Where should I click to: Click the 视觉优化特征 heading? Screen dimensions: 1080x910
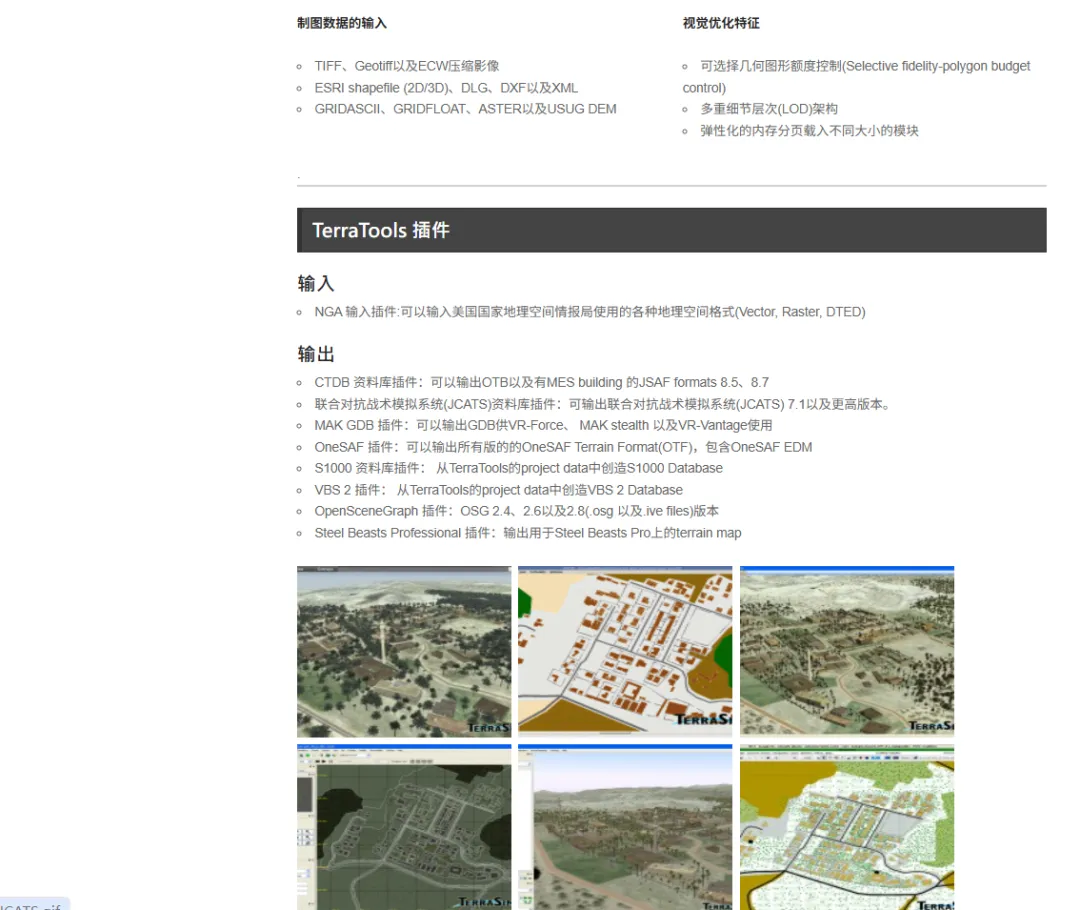721,23
